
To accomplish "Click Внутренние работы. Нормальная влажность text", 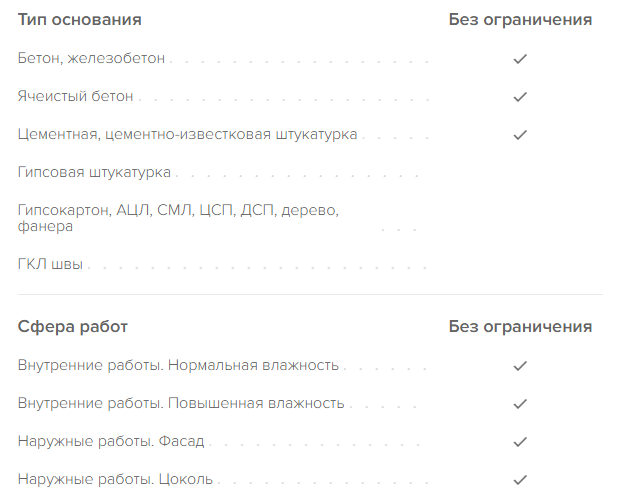I will click(x=178, y=366).
